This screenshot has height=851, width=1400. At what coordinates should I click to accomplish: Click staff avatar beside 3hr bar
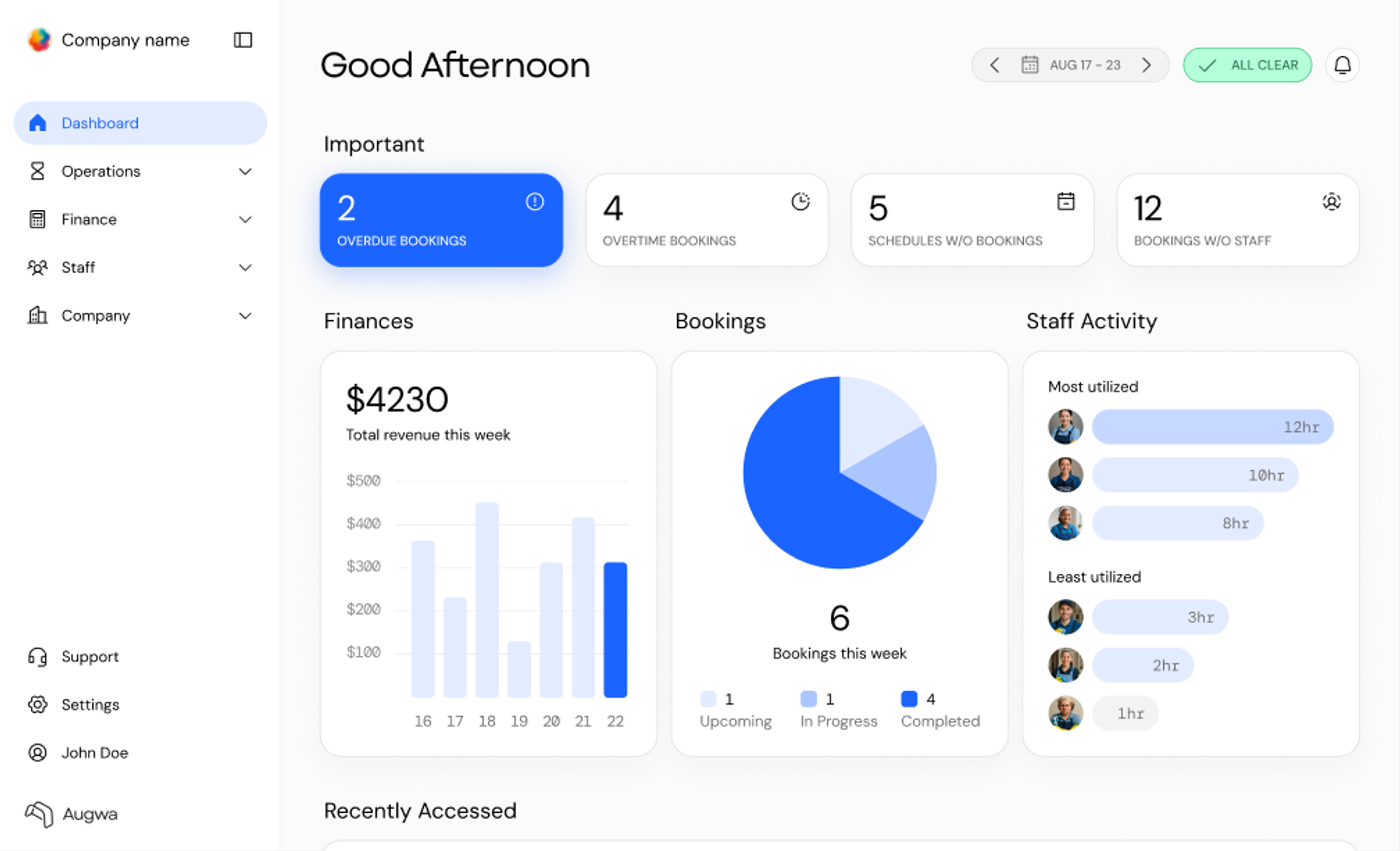tap(1066, 617)
